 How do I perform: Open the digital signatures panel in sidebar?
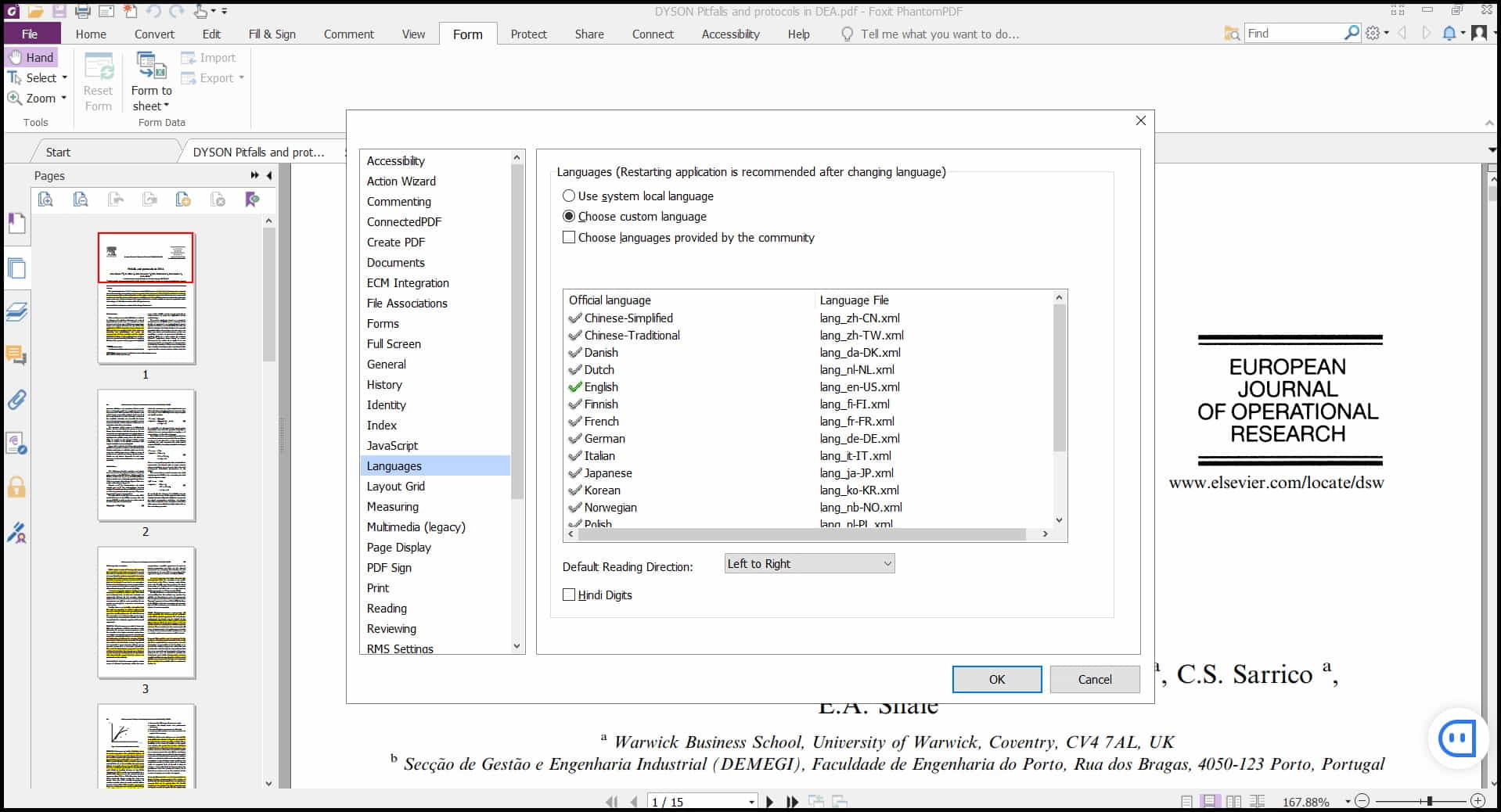tap(16, 533)
